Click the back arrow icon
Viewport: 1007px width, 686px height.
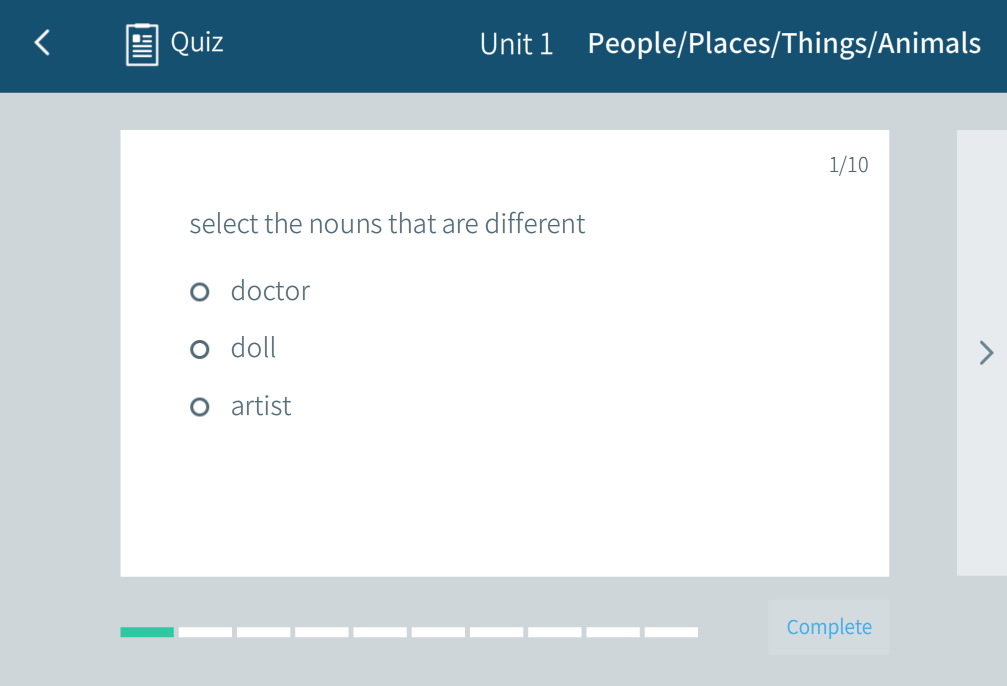coord(42,43)
